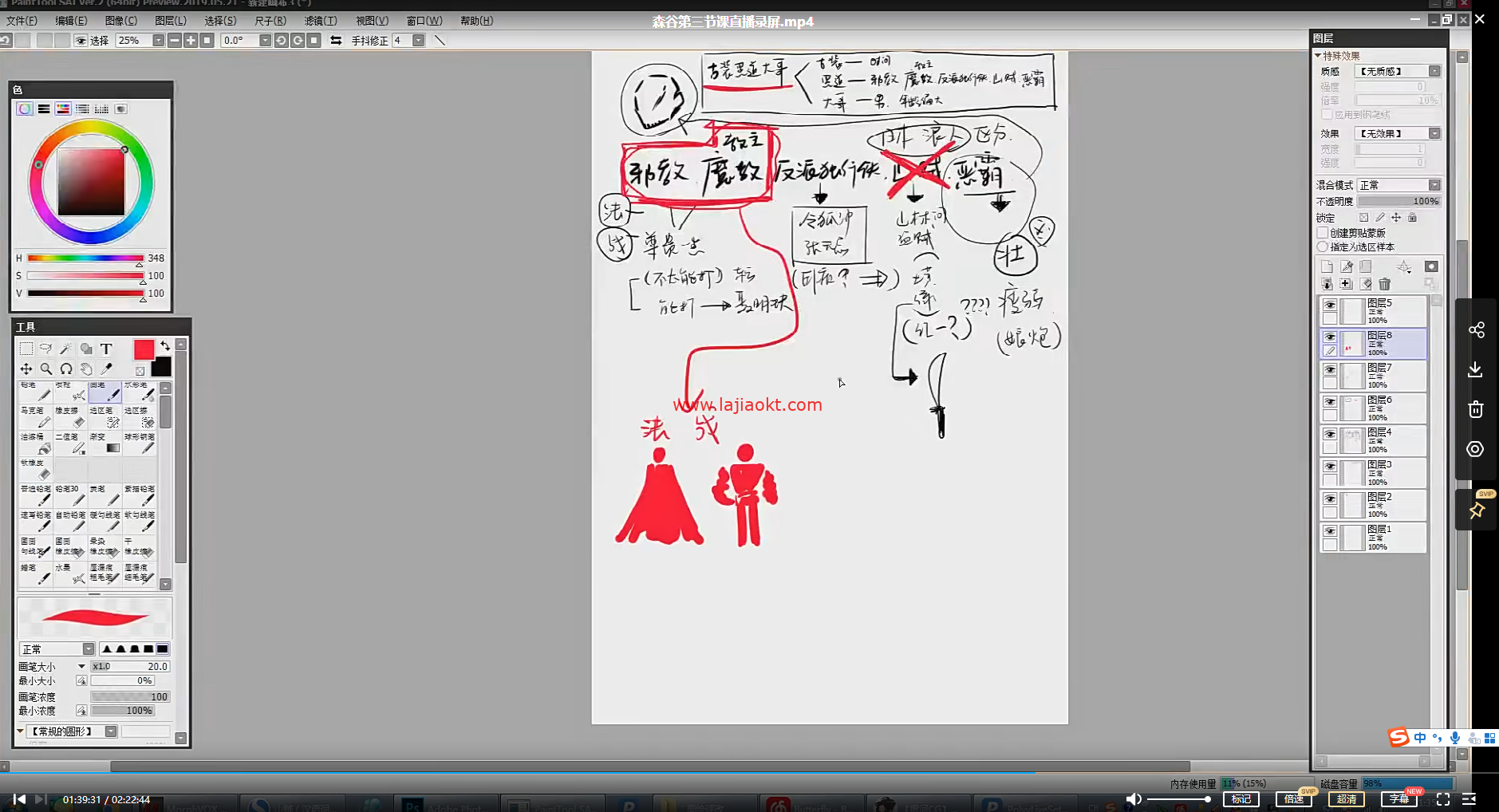This screenshot has height=812, width=1499.
Task: Click the zoom in plus button
Action: (191, 40)
